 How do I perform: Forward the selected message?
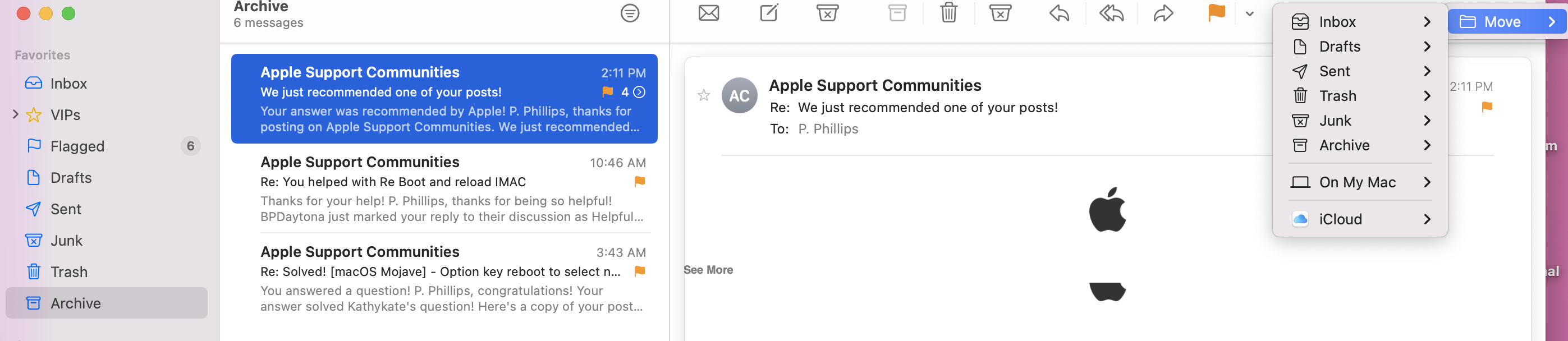click(1163, 13)
